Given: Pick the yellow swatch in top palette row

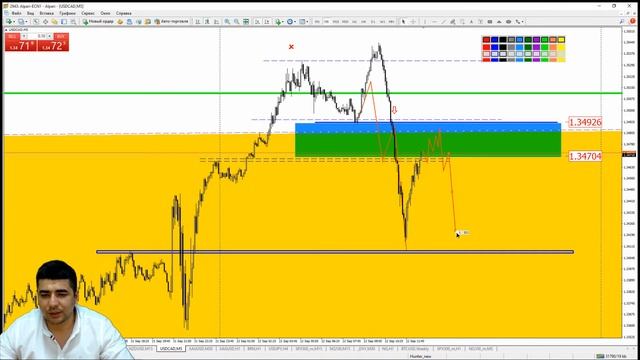Looking at the screenshot, I should [561, 40].
